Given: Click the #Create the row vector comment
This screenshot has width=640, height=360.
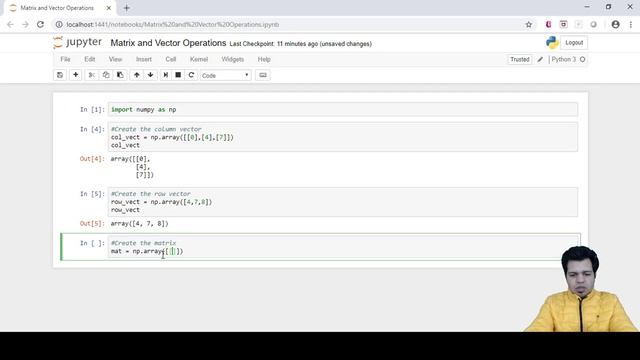Looking at the screenshot, I should pyautogui.click(x=151, y=194).
